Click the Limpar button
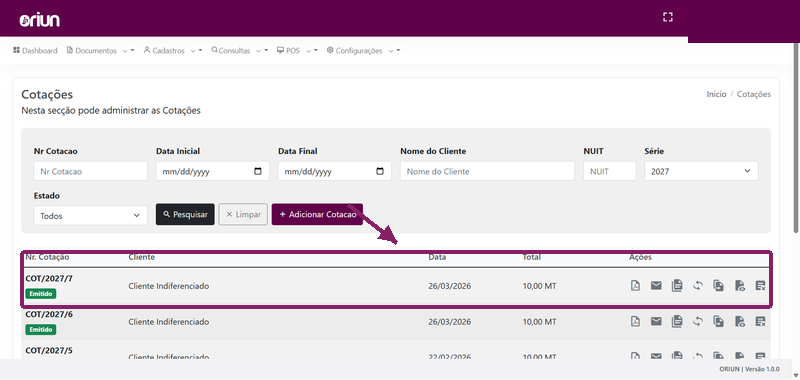The height and width of the screenshot is (380, 800). (243, 214)
